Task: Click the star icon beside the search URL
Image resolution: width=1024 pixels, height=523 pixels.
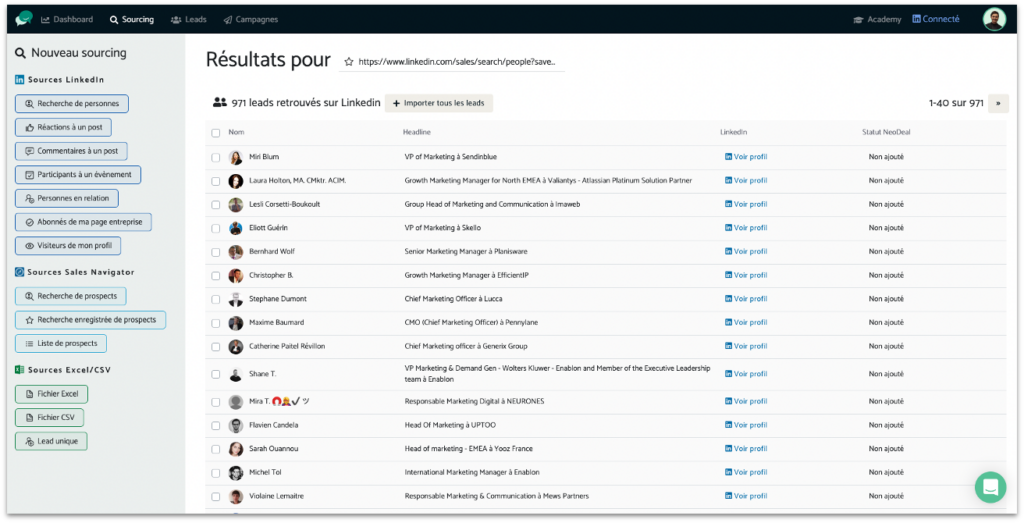Action: [x=349, y=62]
